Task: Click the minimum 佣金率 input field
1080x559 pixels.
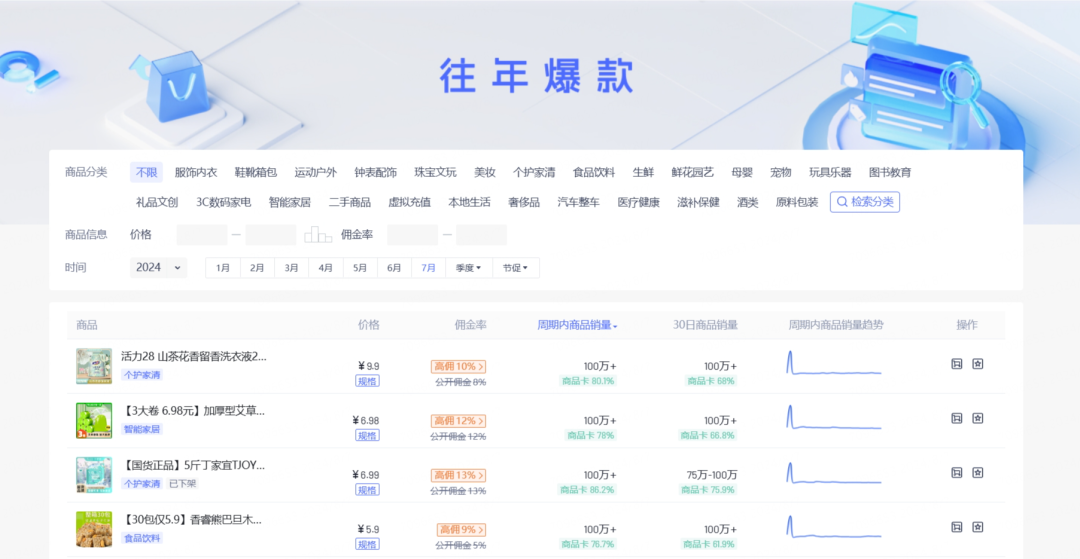Action: pos(413,235)
